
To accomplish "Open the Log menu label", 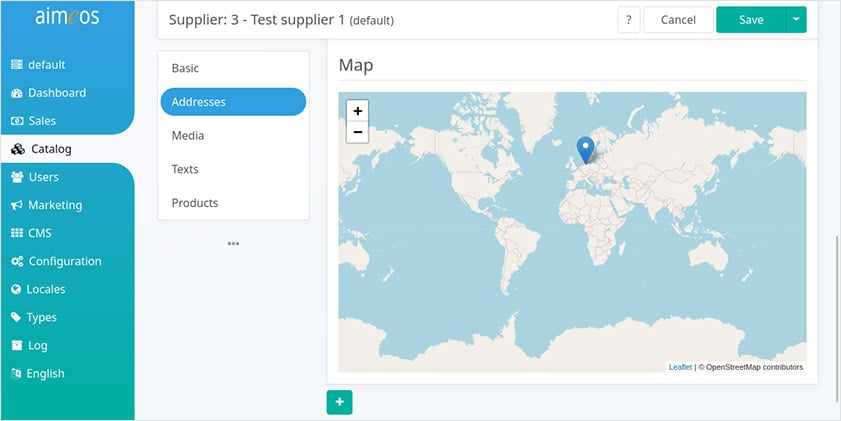I will tap(38, 345).
